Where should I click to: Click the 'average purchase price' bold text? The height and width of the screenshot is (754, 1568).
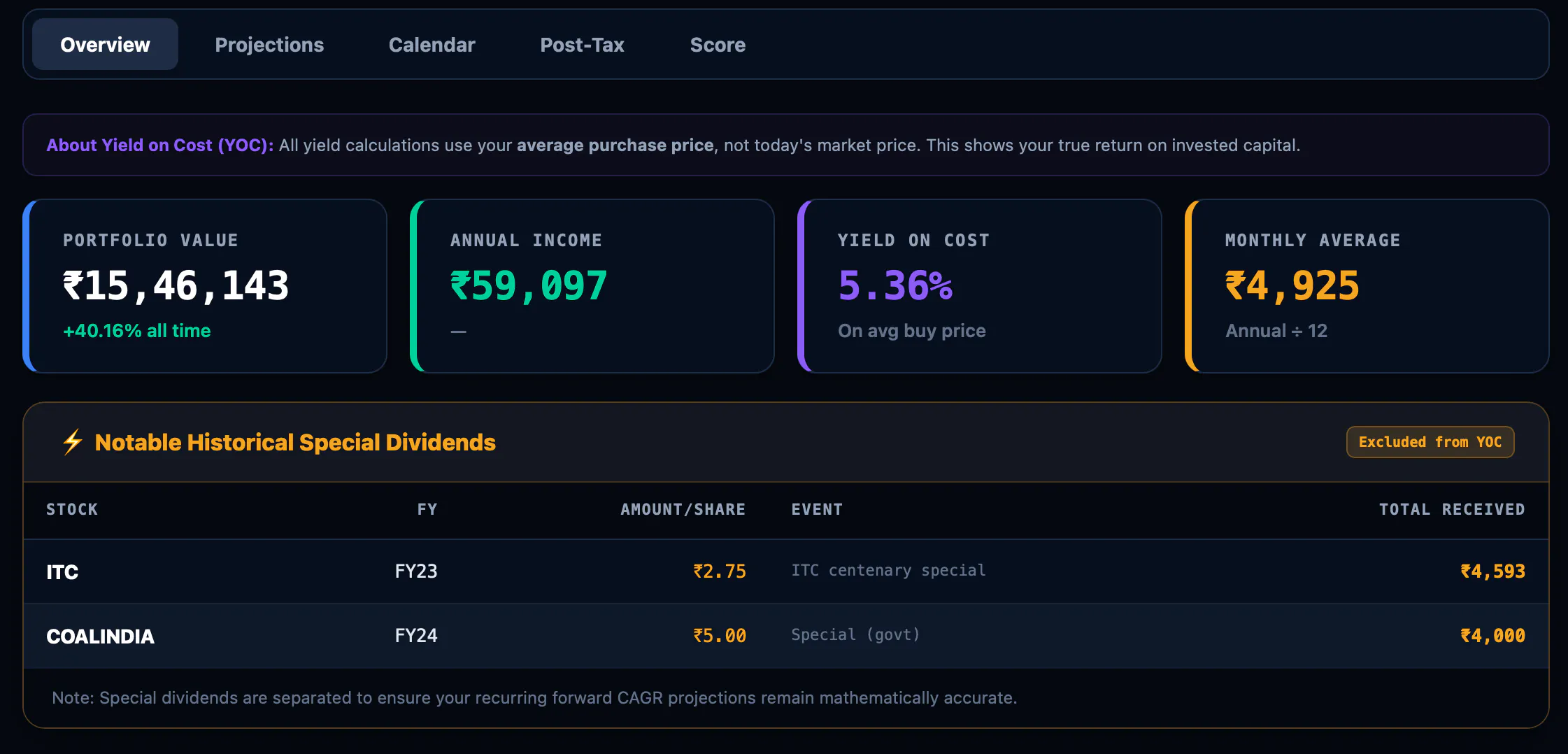(615, 145)
